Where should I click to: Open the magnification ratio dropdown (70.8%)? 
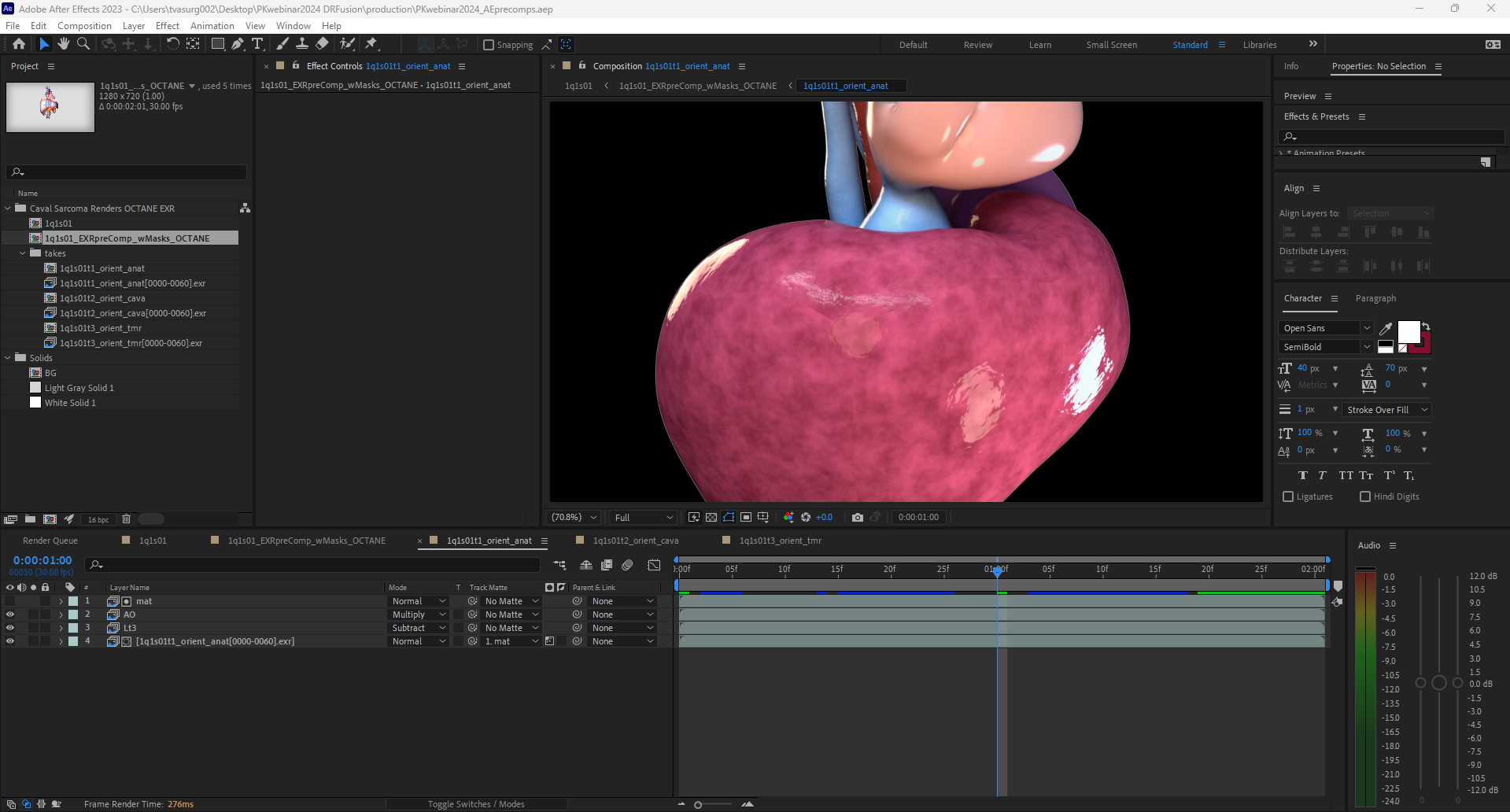[574, 517]
